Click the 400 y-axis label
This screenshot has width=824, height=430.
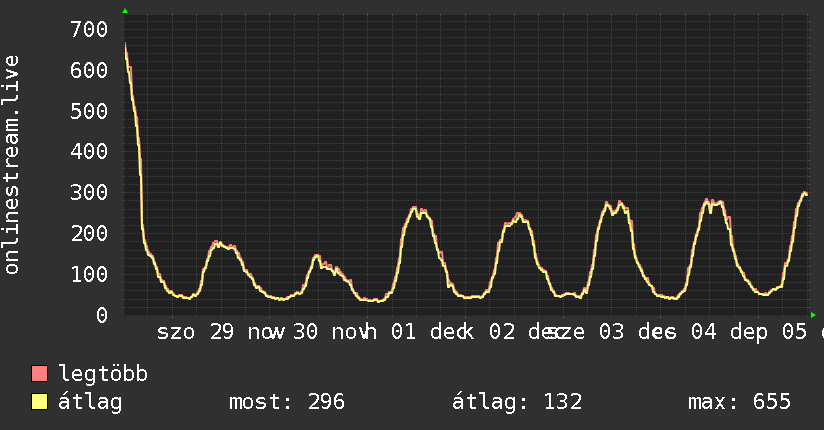point(89,151)
